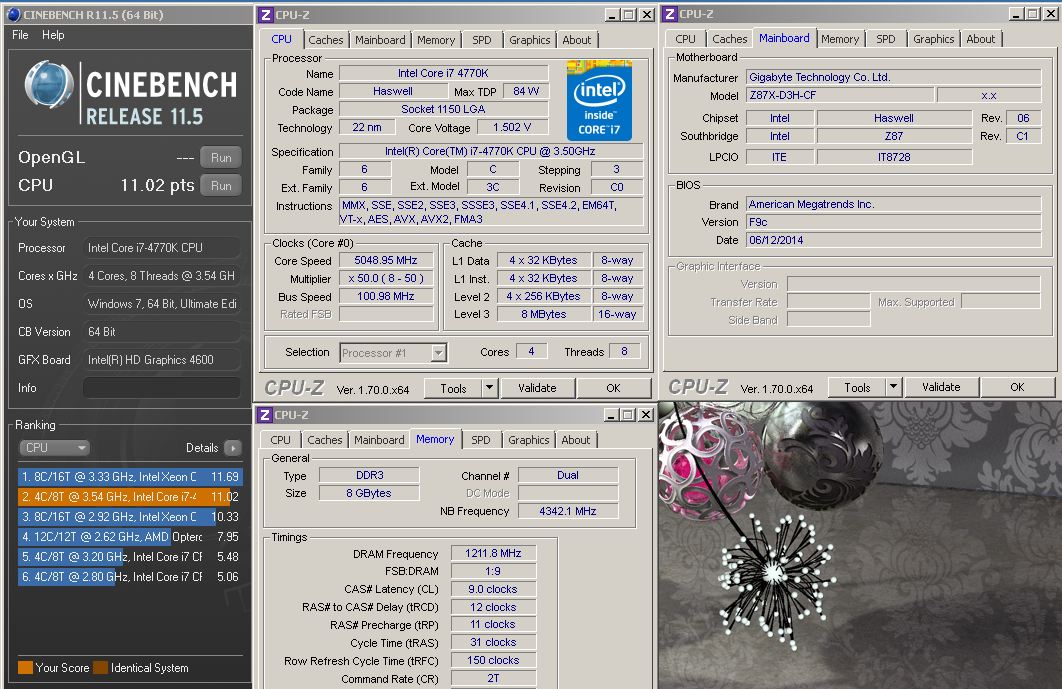Open Caches tab in top-middle CPU-Z window
The width and height of the screenshot is (1062, 689).
click(326, 40)
